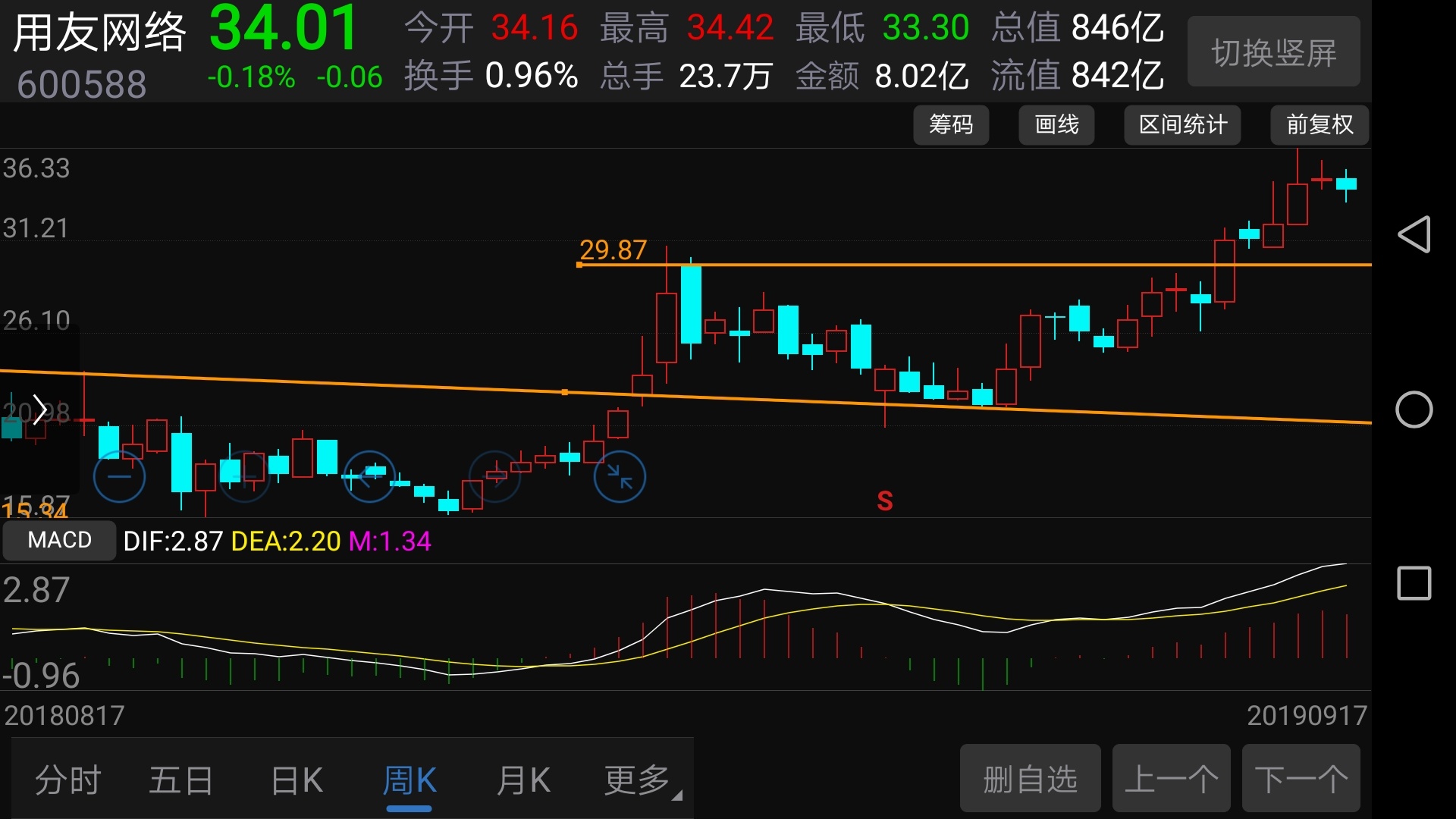Image resolution: width=1456 pixels, height=819 pixels.
Task: Tap the shrink arrows circle icon
Action: [620, 476]
